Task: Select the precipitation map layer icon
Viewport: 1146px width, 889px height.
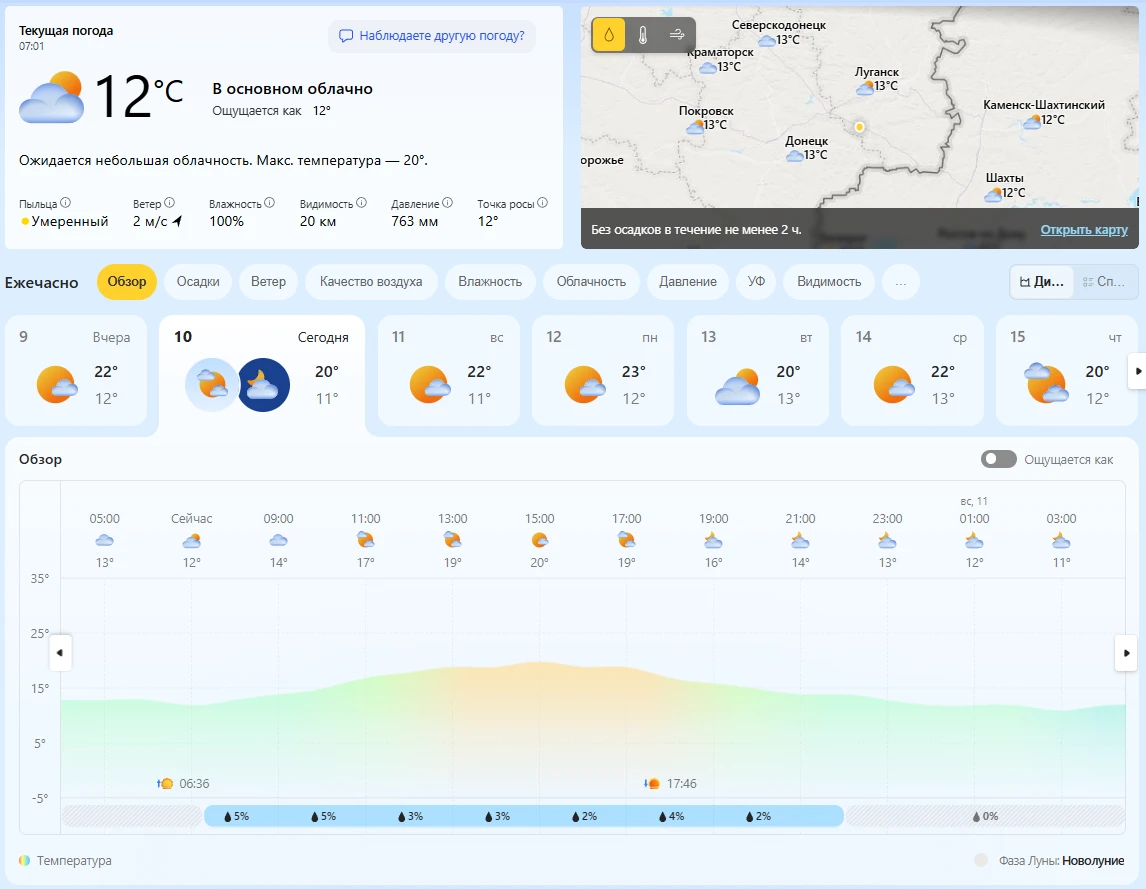Action: pos(609,34)
